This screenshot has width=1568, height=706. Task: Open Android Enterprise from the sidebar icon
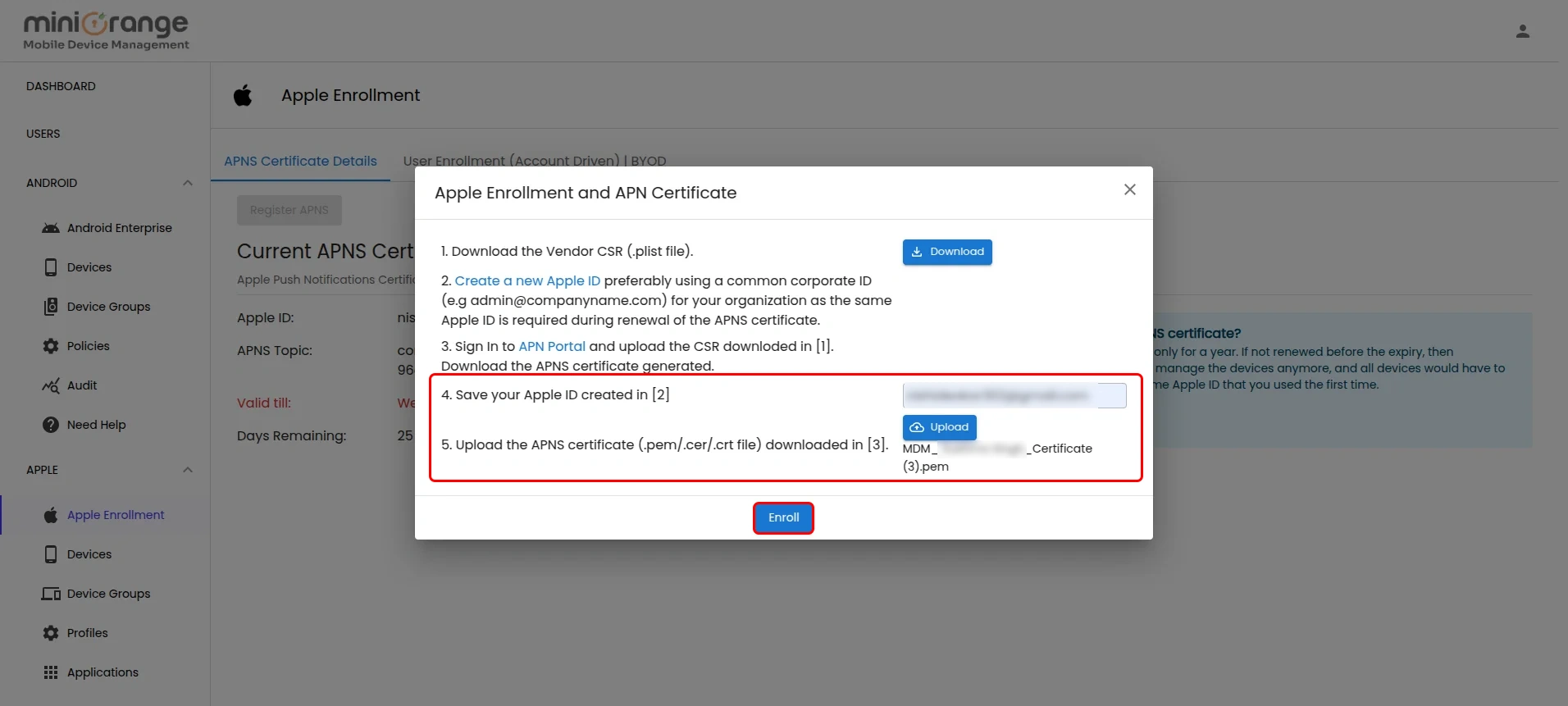(51, 228)
